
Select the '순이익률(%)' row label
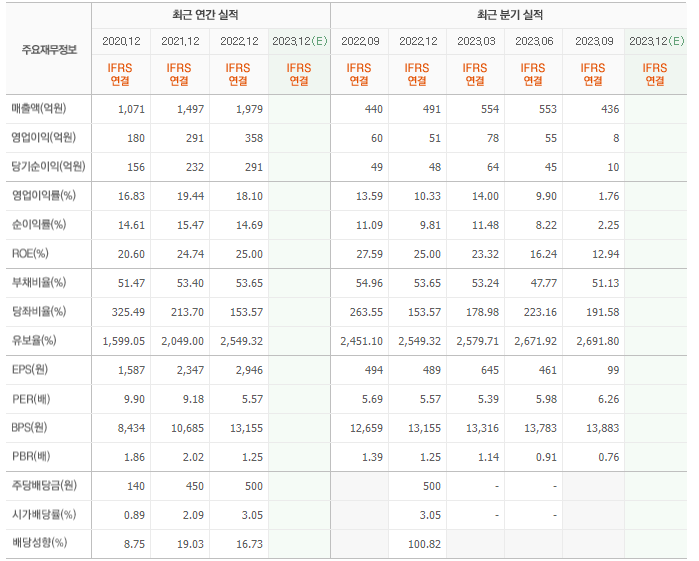click(39, 224)
